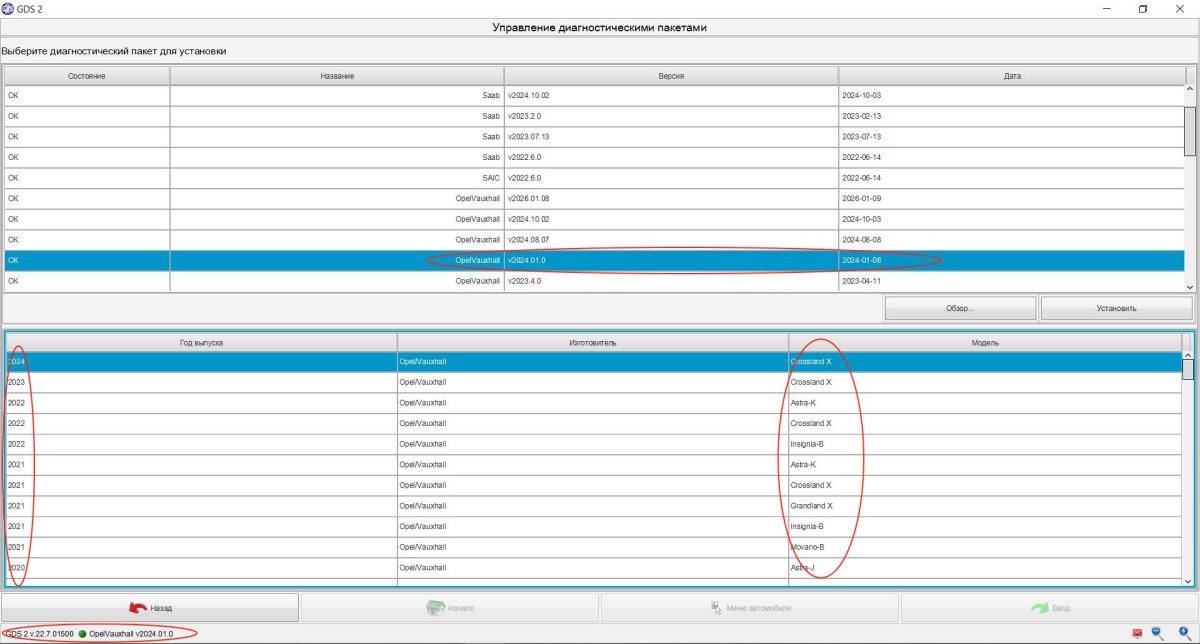1200x644 pixels.
Task: Click the Меню автомобиля button icon
Action: (716, 607)
